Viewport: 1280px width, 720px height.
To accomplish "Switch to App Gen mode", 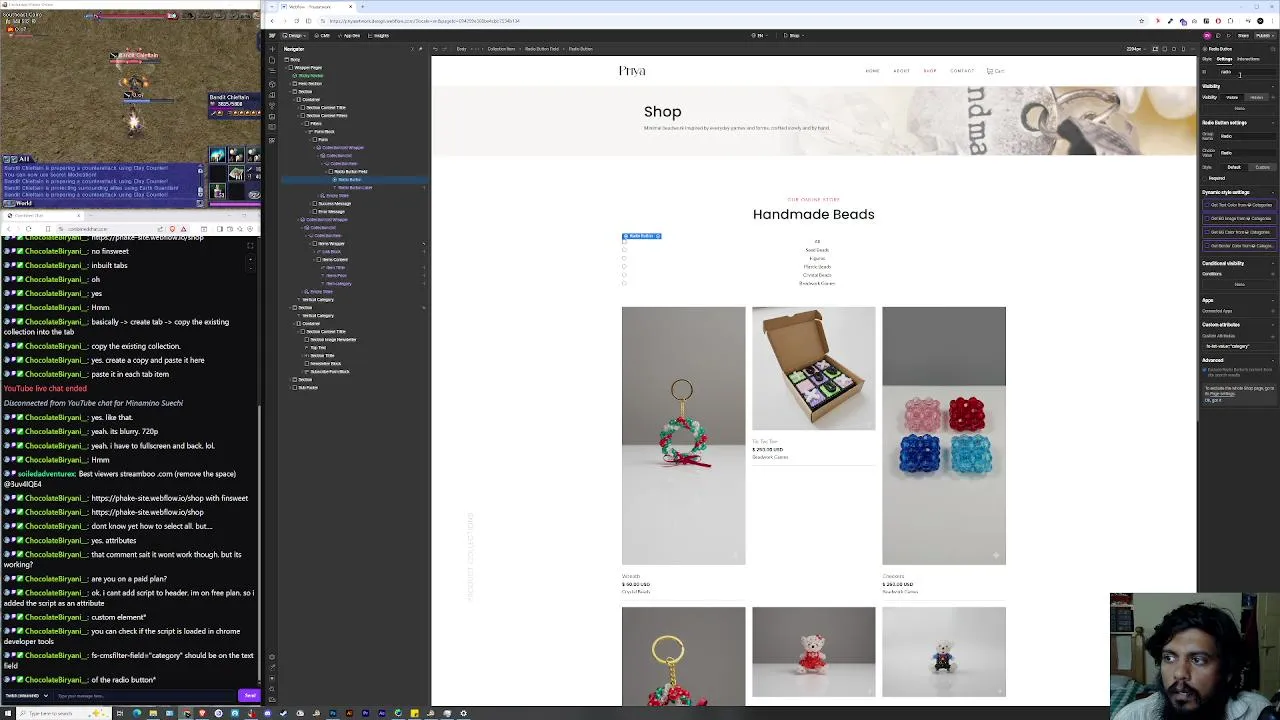I will [x=350, y=35].
